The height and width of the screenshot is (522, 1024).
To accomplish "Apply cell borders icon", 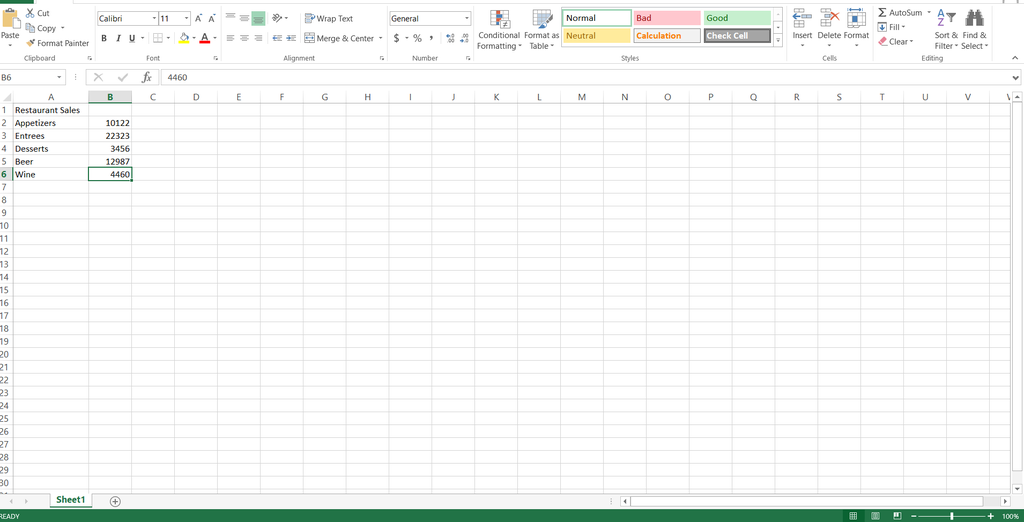I will [x=158, y=39].
